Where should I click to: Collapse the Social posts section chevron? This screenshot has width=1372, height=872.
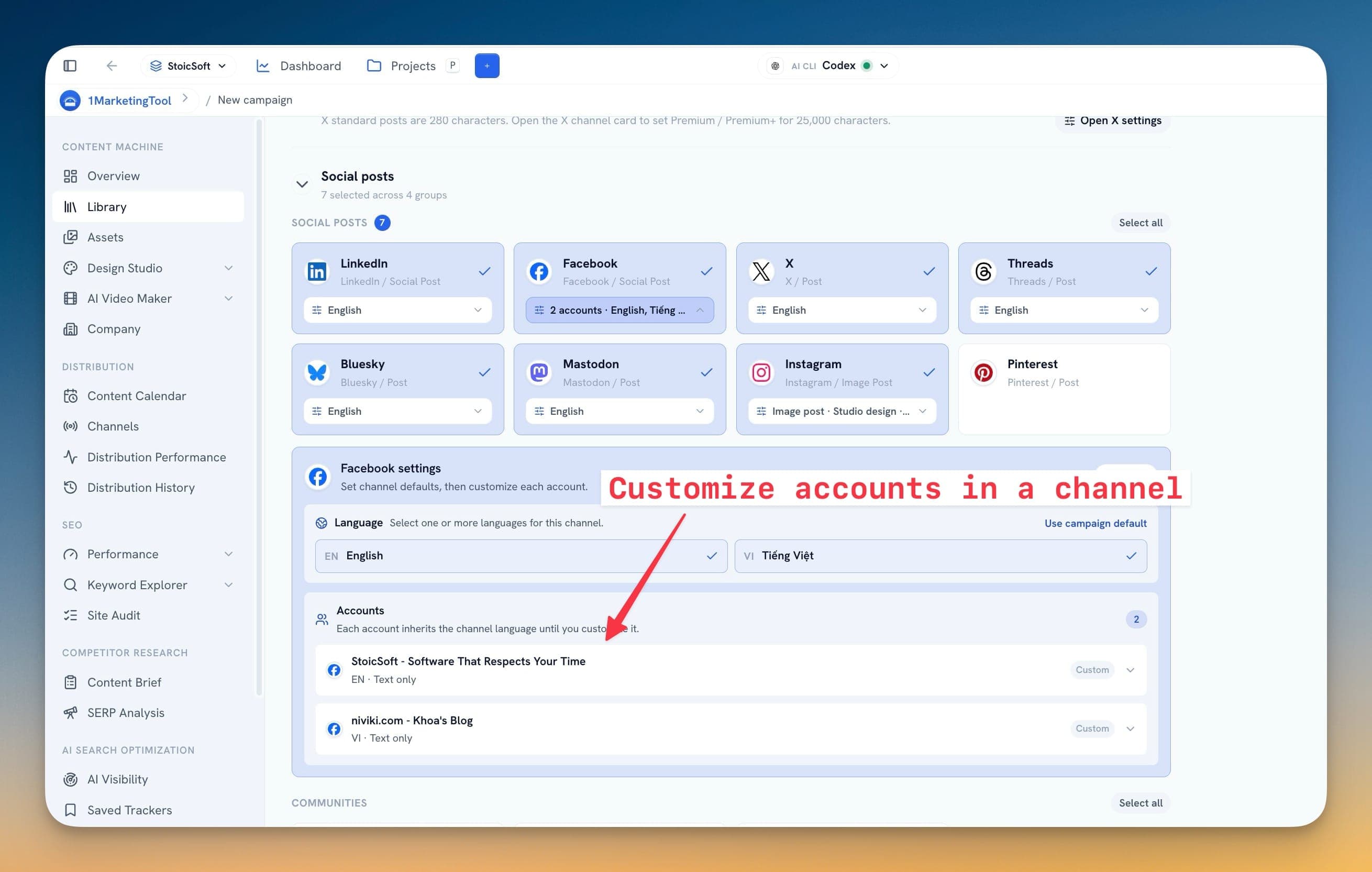302,184
